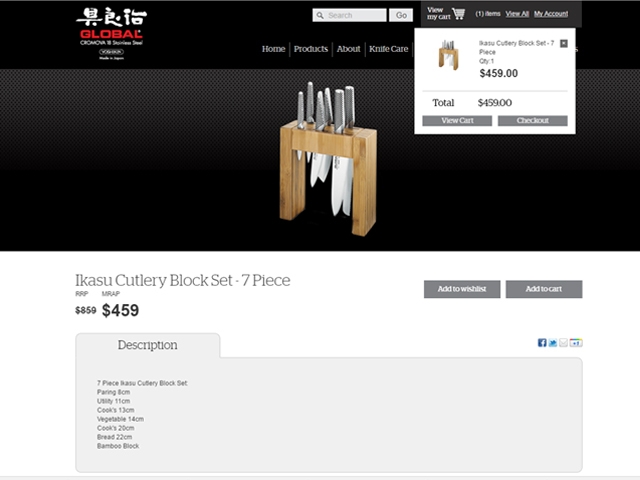Share product via email icon
The width and height of the screenshot is (640, 480).
click(563, 342)
